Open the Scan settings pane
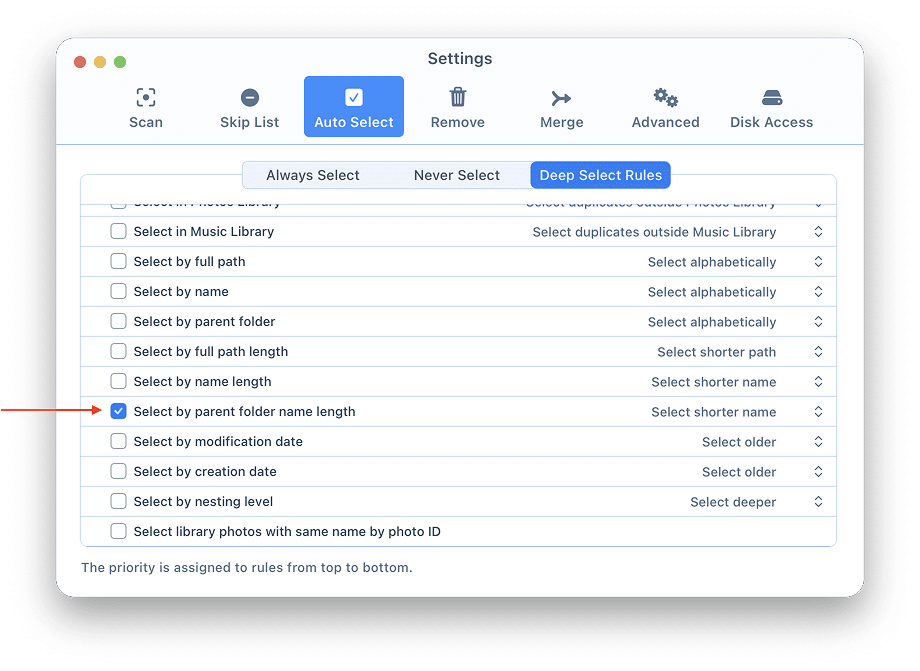This screenshot has width=920, height=671. (x=146, y=107)
